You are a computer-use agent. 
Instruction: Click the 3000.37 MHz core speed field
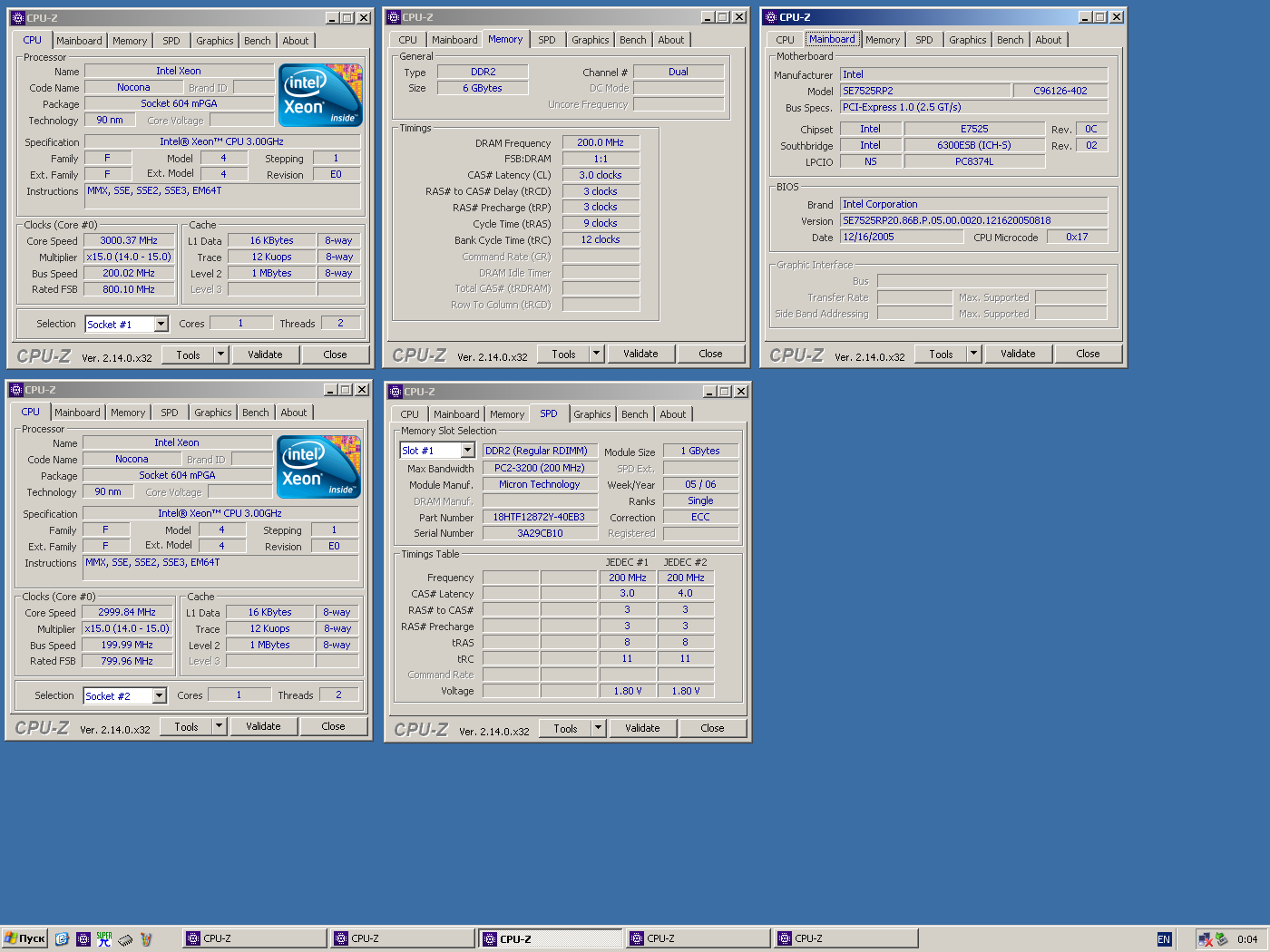point(129,240)
